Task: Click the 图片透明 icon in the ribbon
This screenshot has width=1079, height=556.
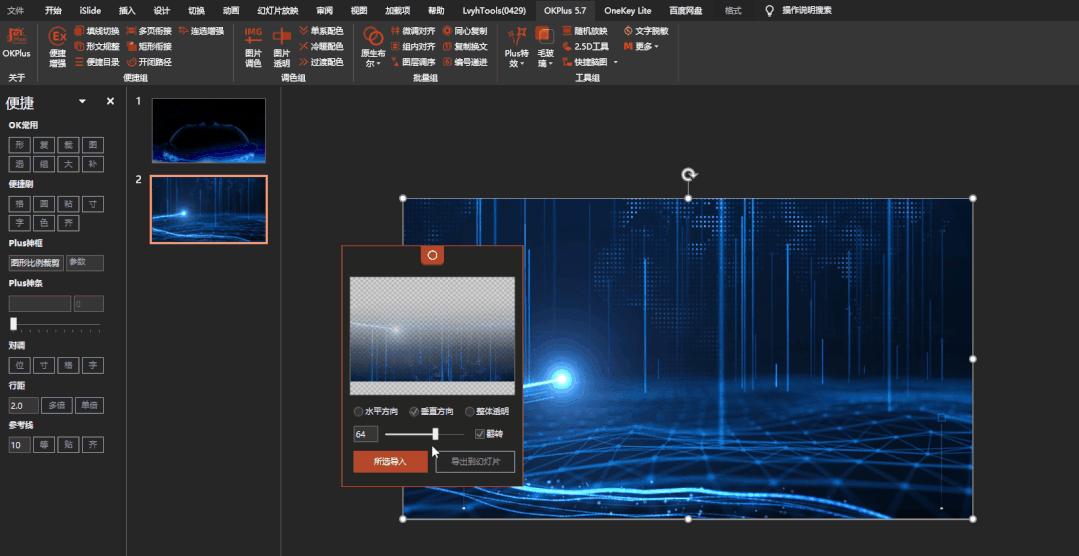Action: pos(282,37)
